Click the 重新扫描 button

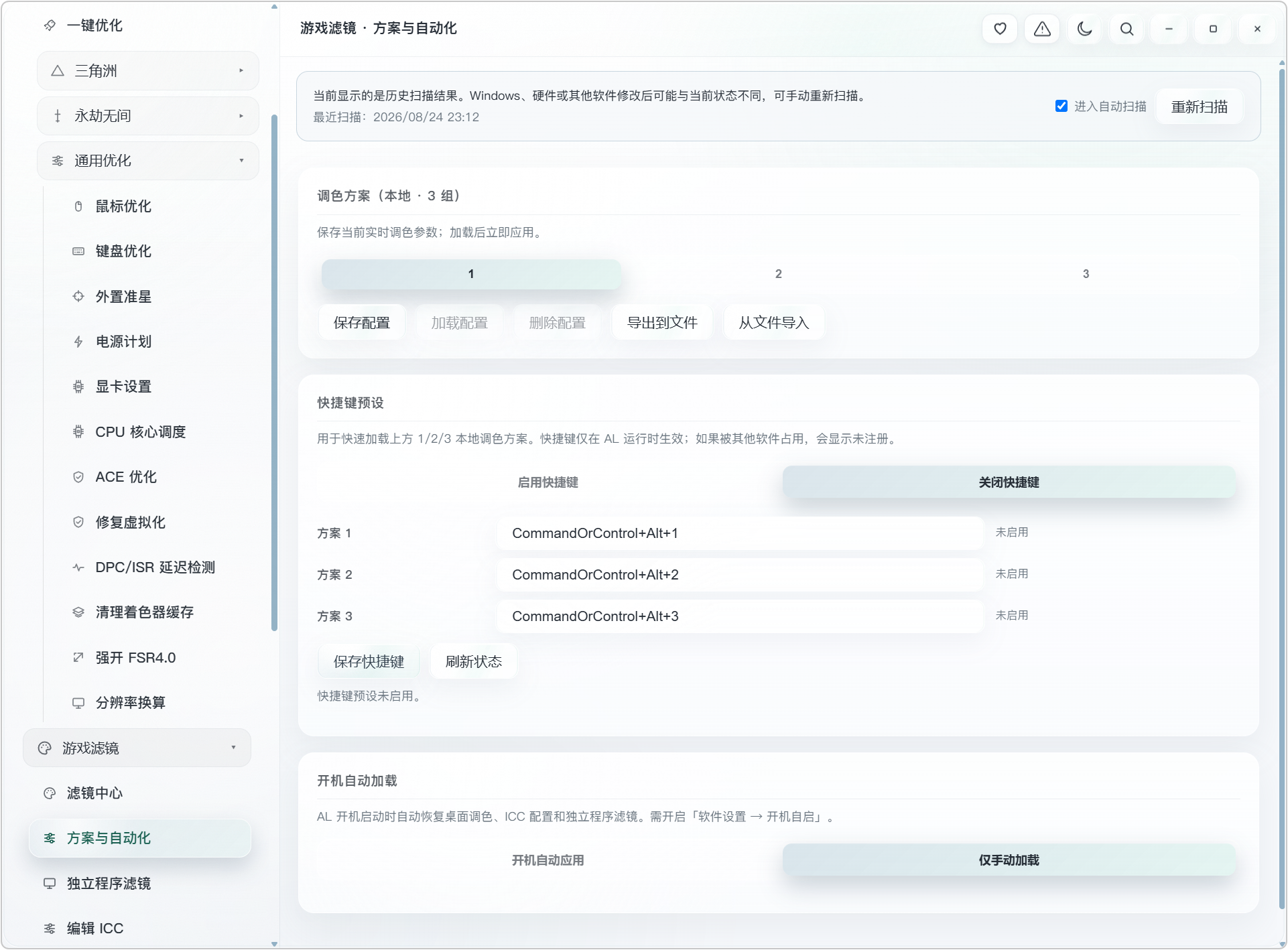[x=1199, y=107]
